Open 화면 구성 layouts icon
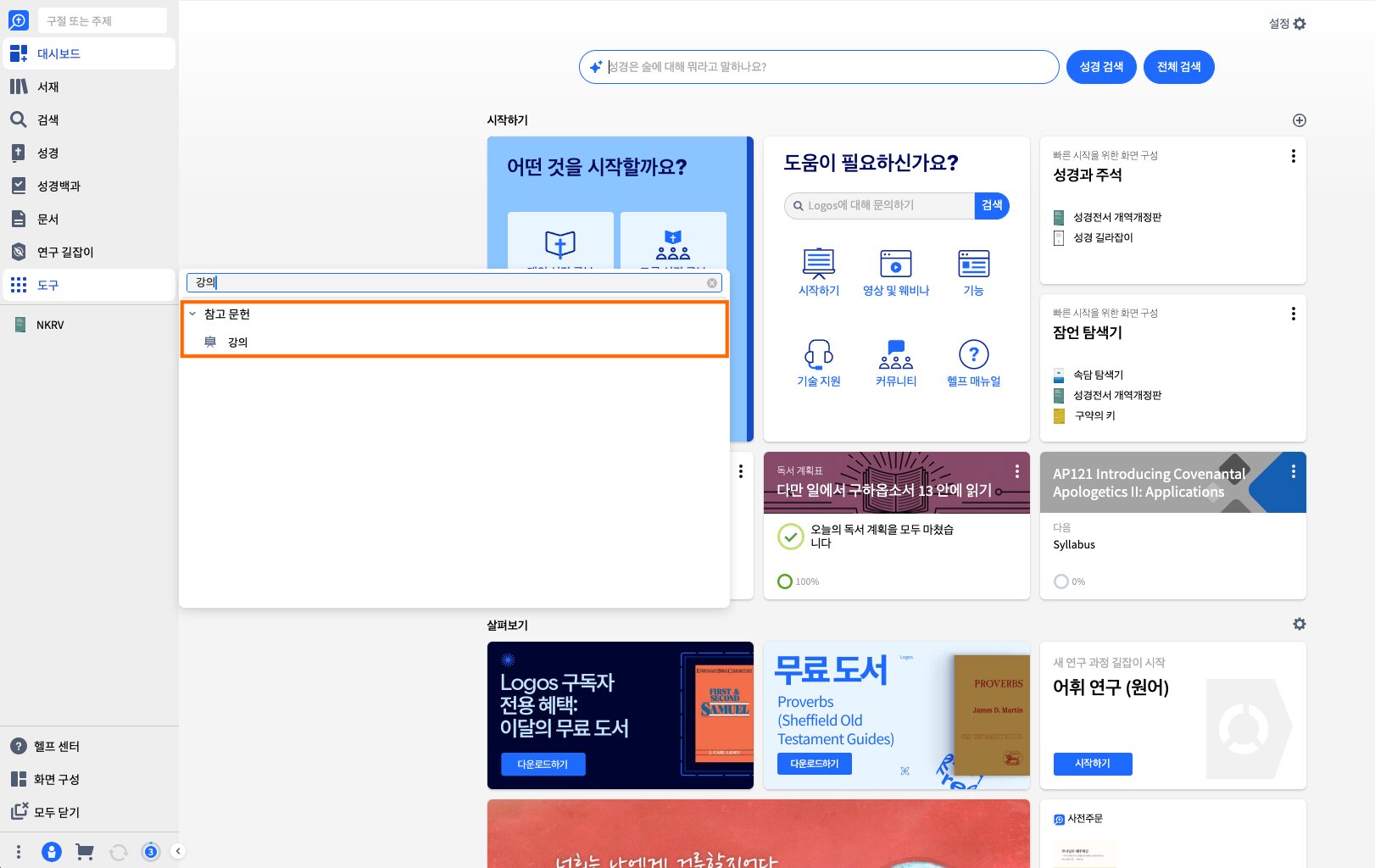Image resolution: width=1375 pixels, height=868 pixels. pos(19,779)
